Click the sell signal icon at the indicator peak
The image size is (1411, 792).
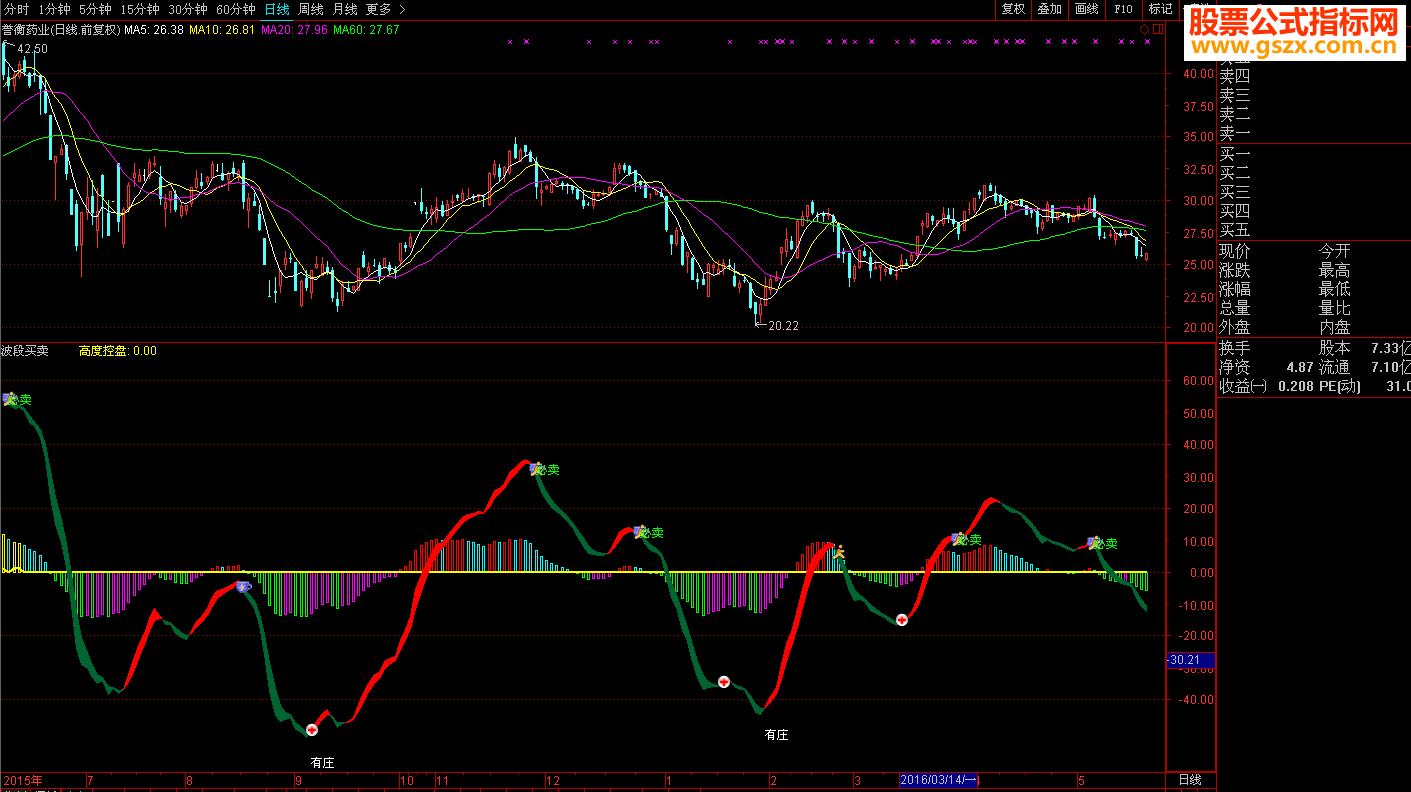(537, 469)
